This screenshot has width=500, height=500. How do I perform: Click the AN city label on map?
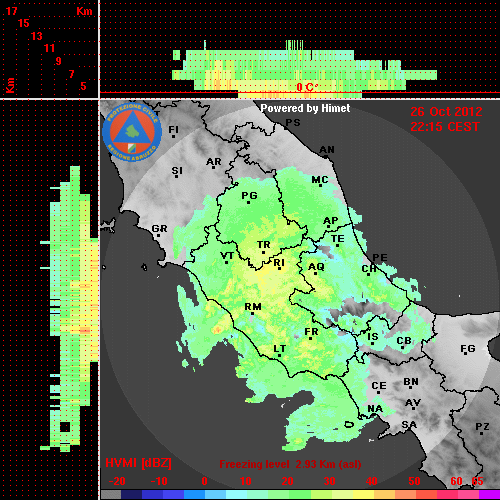327,150
